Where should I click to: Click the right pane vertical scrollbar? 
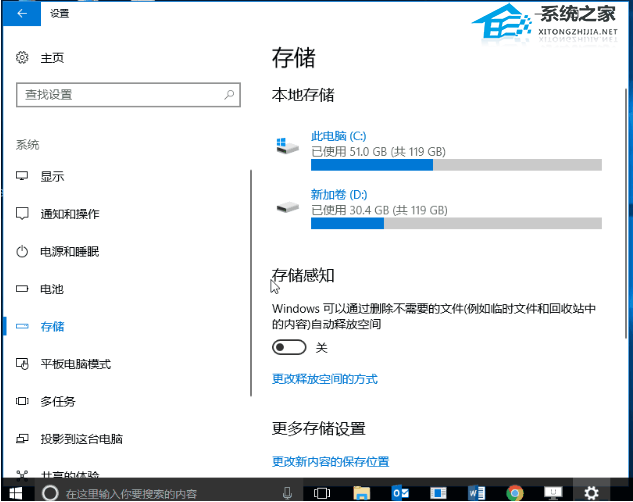626,212
